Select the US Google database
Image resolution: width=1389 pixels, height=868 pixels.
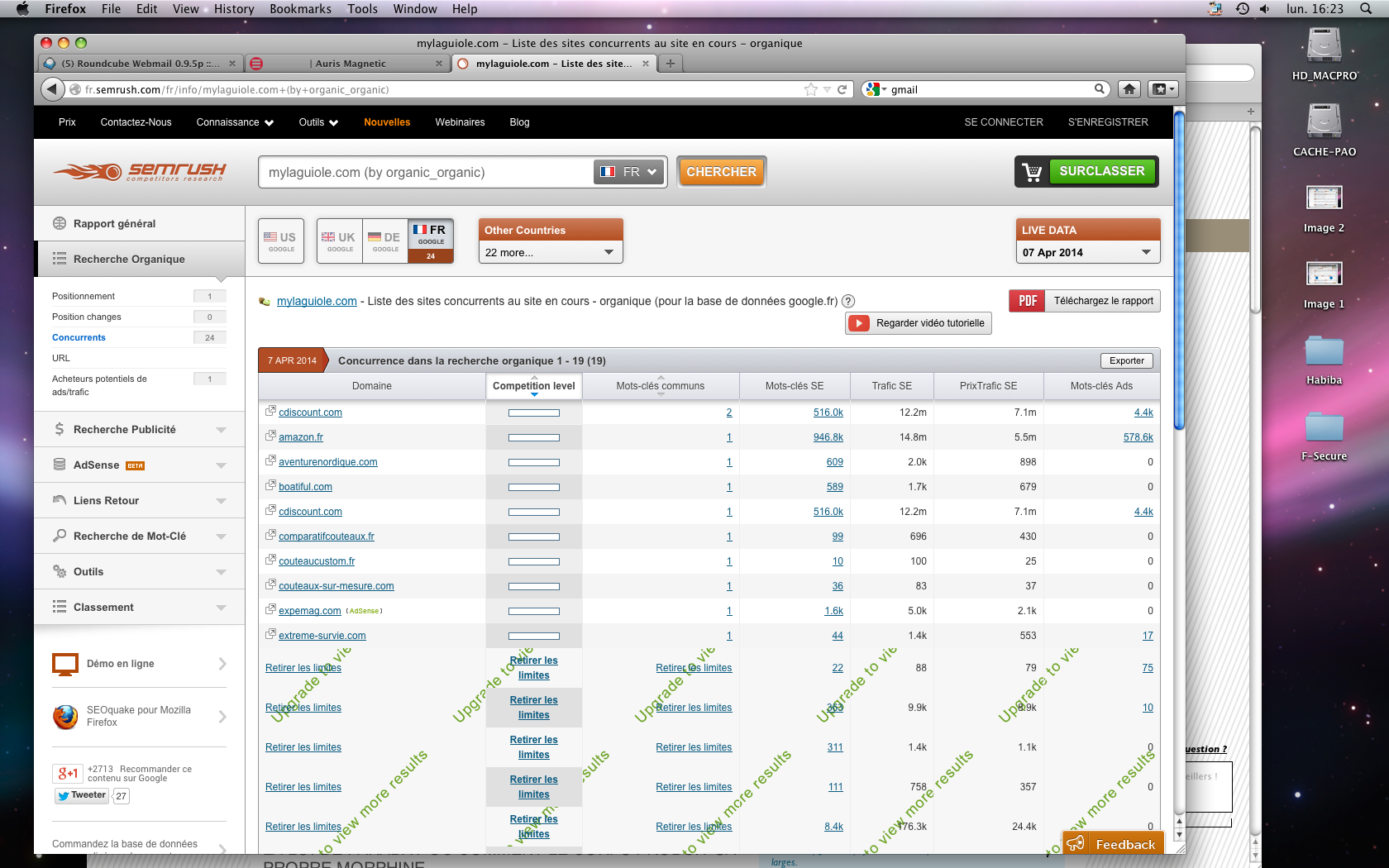[x=281, y=241]
